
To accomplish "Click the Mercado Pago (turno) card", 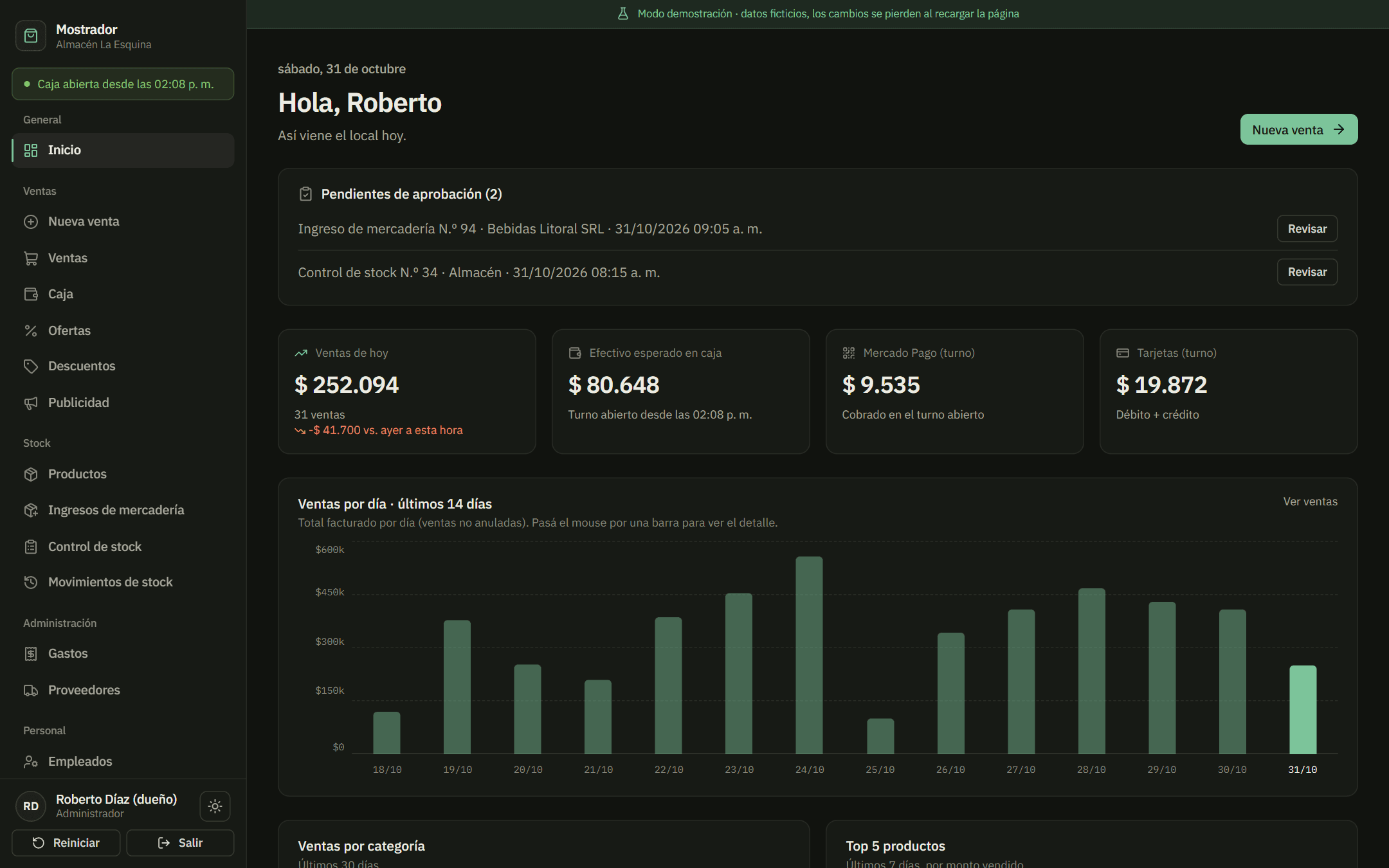I will point(955,392).
